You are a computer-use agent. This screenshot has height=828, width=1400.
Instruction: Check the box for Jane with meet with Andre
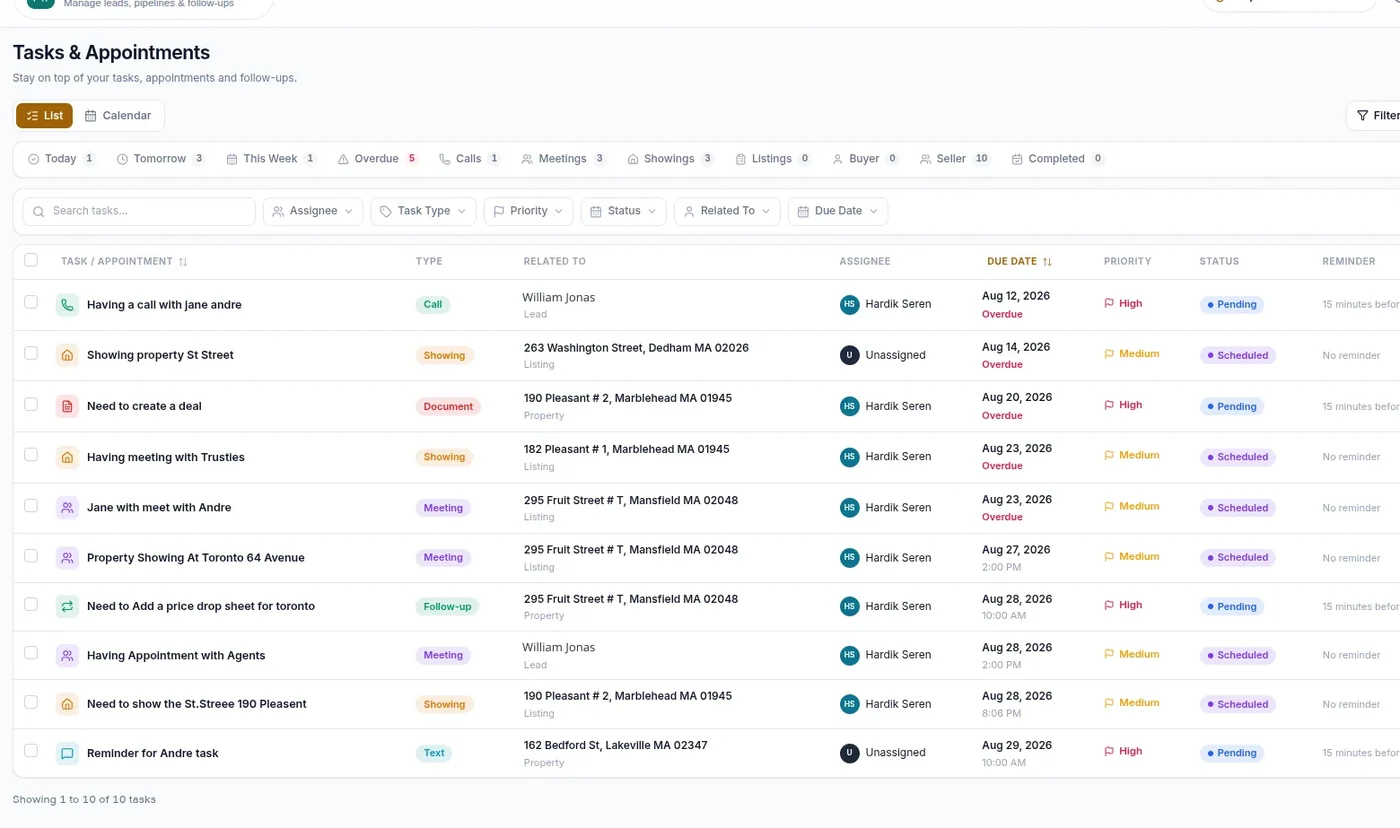(31, 505)
